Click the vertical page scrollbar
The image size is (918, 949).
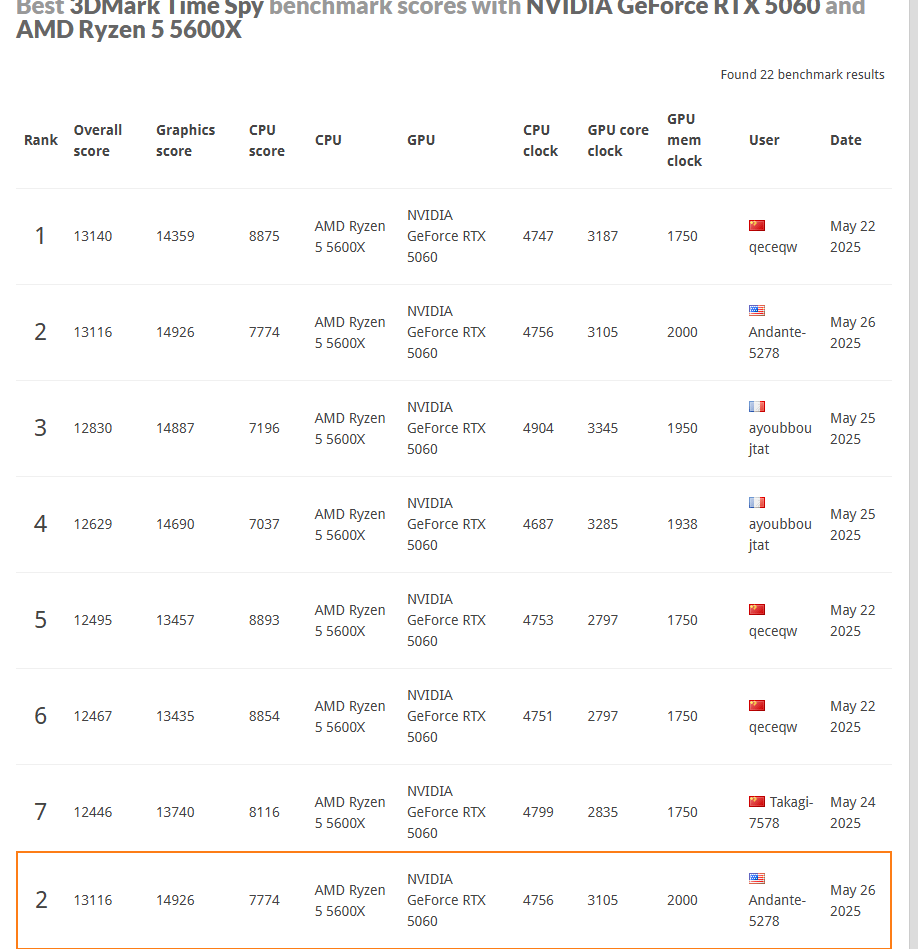pos(913,474)
